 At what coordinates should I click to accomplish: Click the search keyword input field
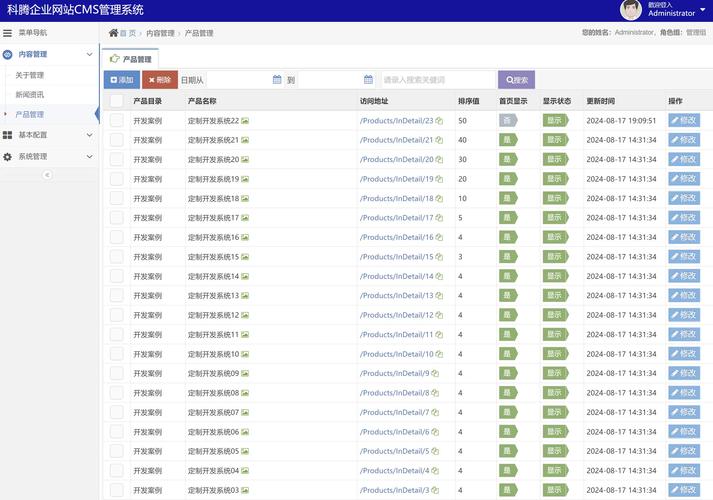[437, 80]
